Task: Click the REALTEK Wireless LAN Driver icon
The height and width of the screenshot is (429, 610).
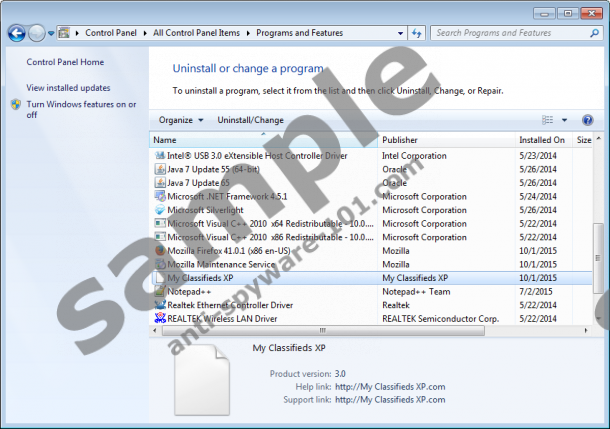Action: 160,318
